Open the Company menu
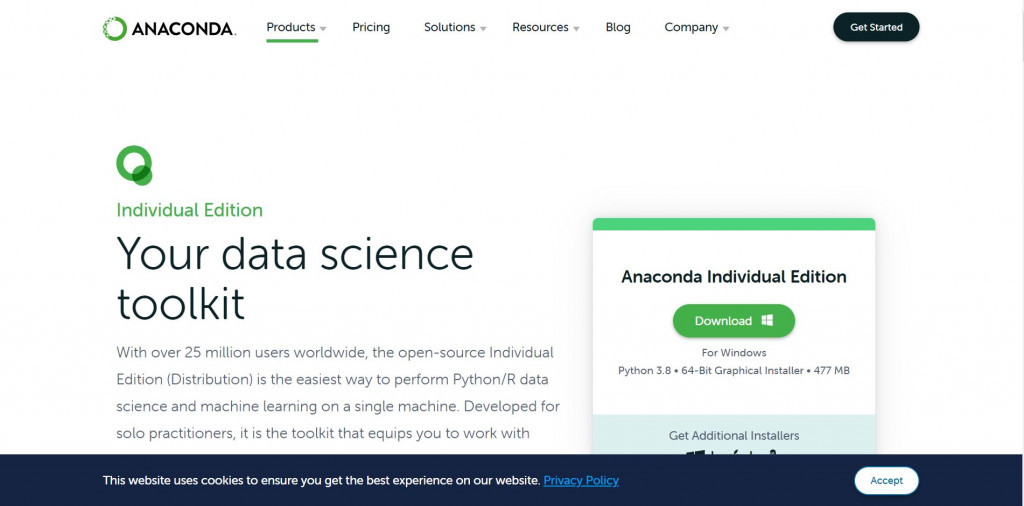Image resolution: width=1024 pixels, height=506 pixels. point(691,27)
